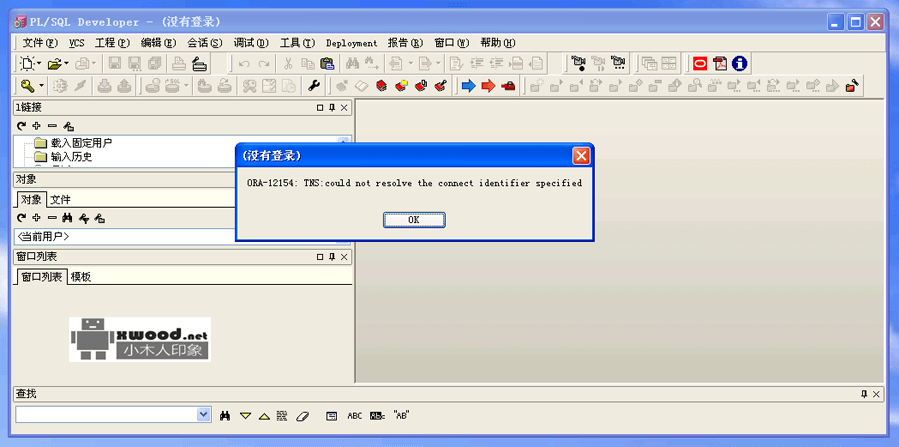Close the ORA-12154 error dialog
The height and width of the screenshot is (447, 899).
click(x=581, y=156)
